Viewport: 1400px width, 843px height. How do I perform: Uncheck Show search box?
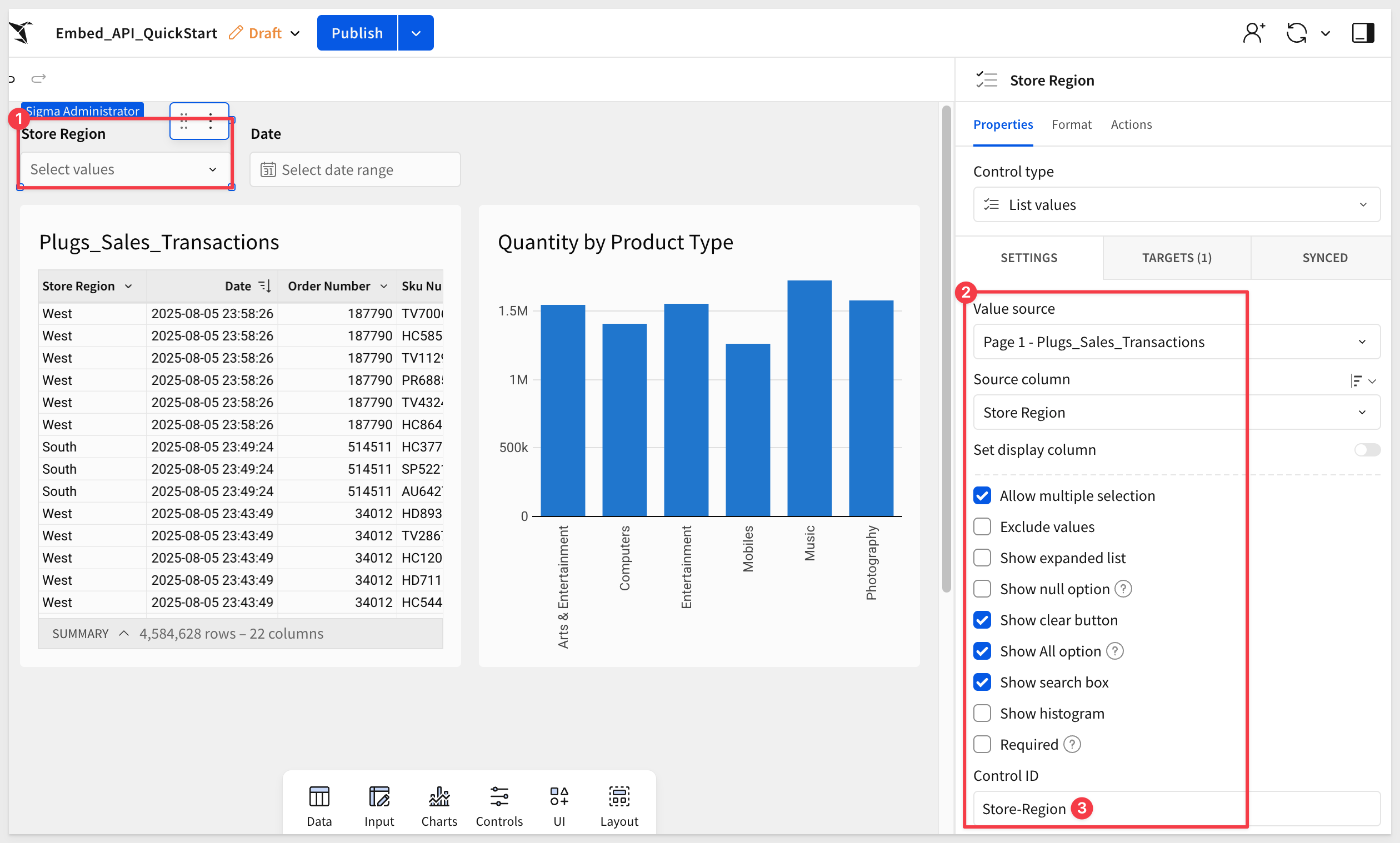(982, 681)
